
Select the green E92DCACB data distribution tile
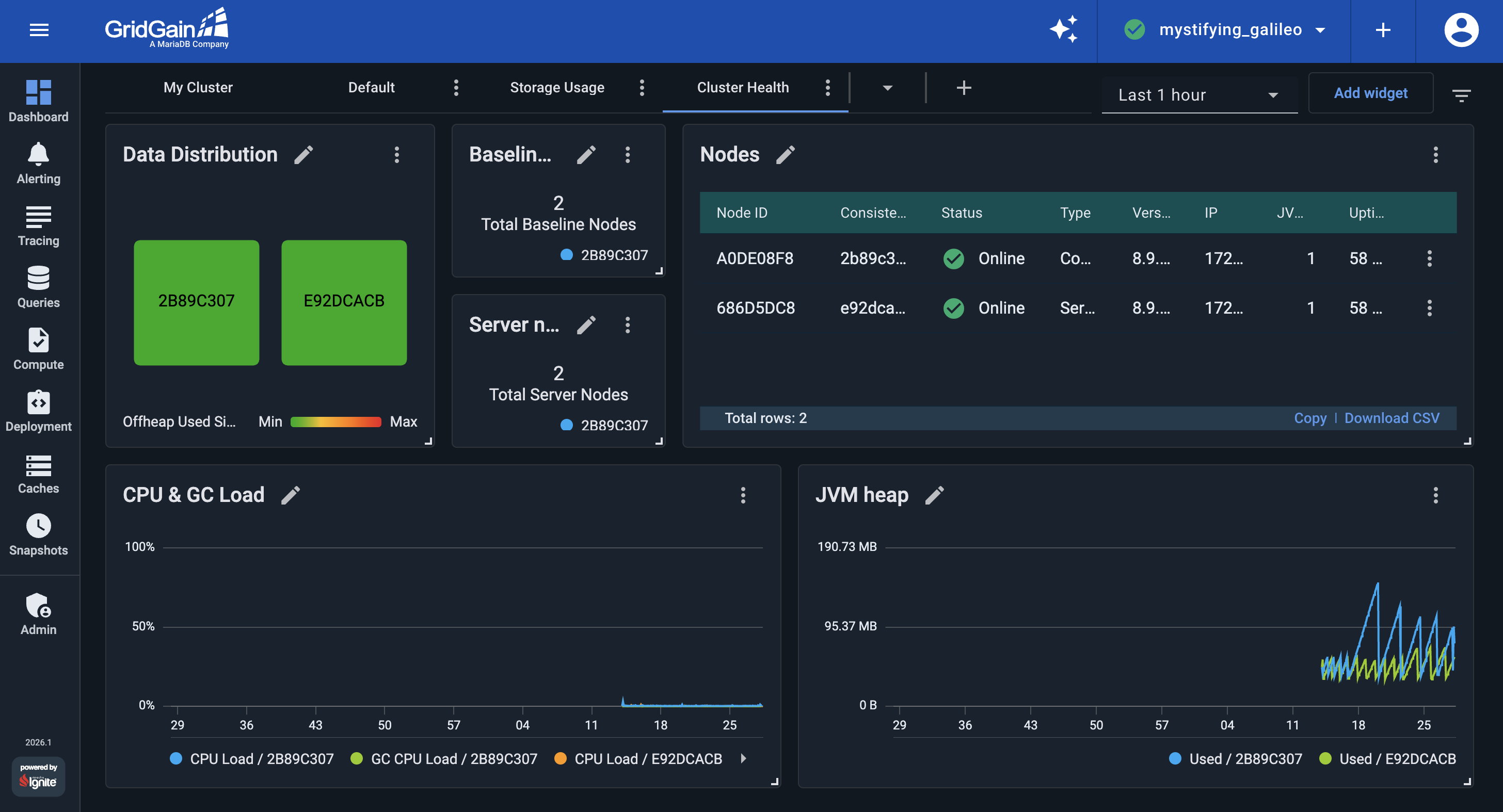[x=344, y=302]
